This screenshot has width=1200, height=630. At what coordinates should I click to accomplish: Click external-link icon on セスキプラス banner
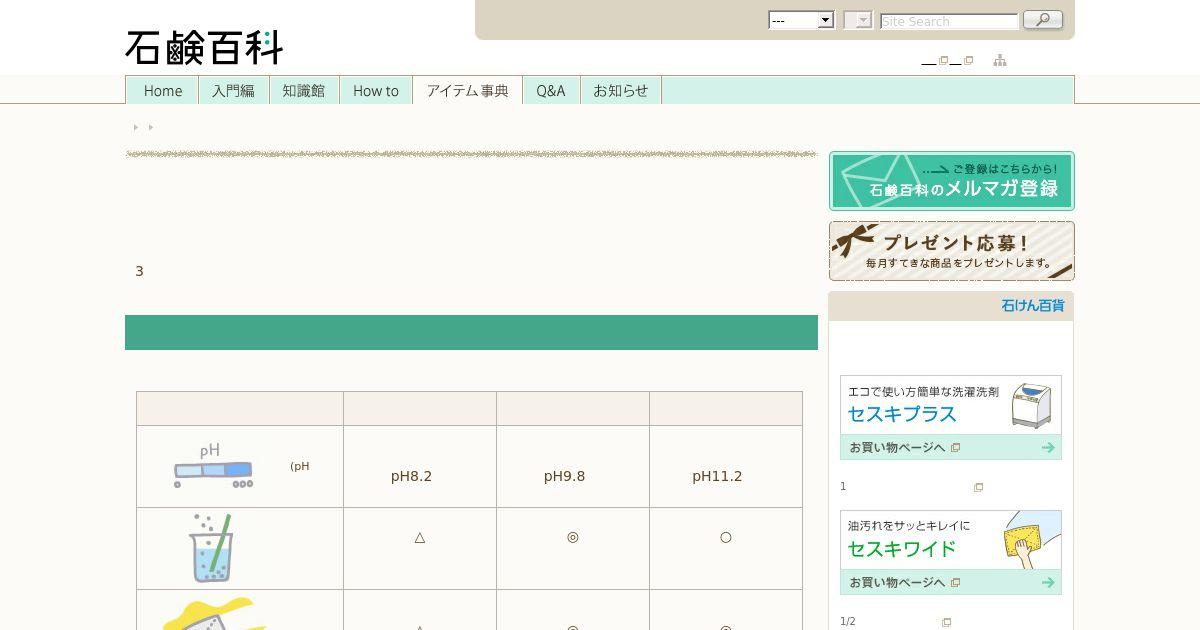tap(955, 448)
